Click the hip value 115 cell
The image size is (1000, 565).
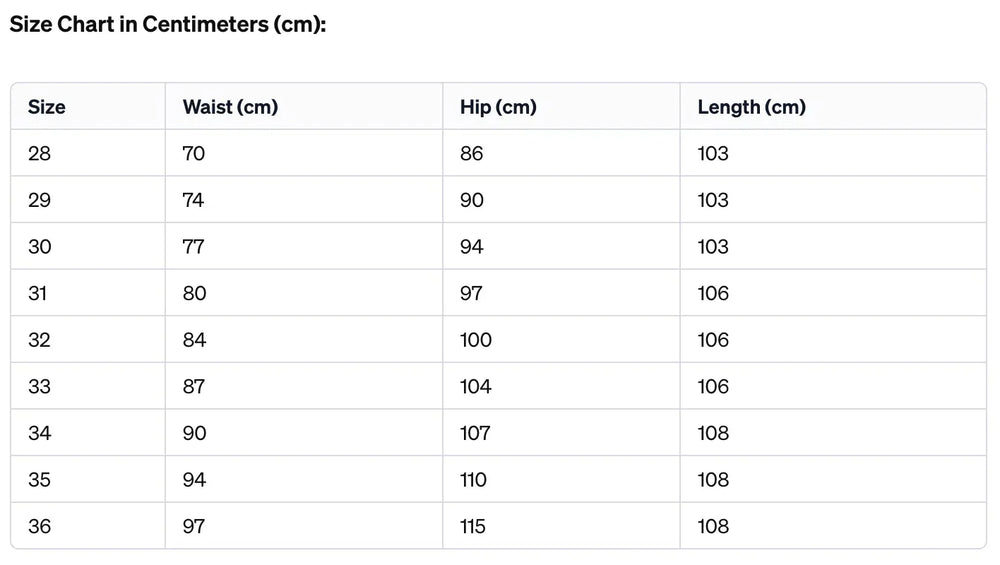click(473, 527)
